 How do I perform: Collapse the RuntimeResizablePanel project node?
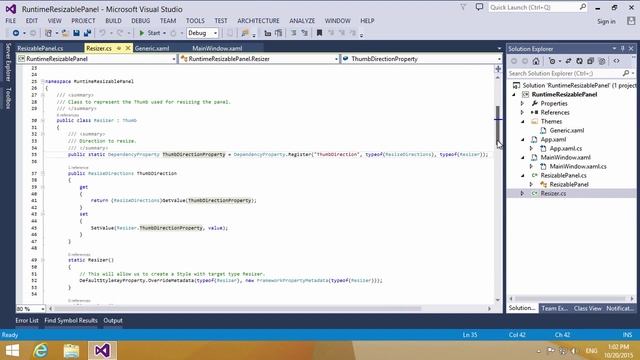point(514,95)
